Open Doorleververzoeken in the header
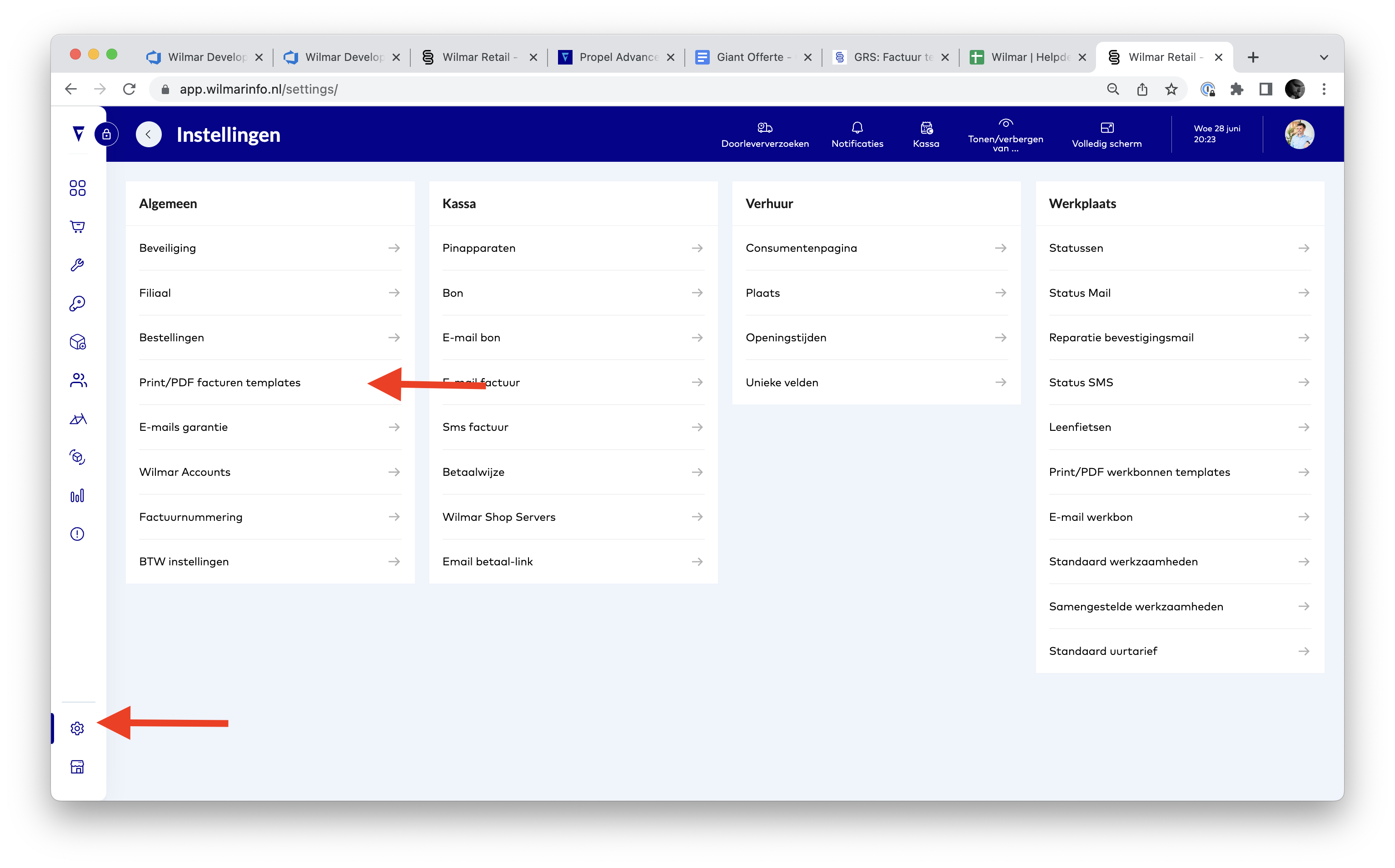Screen dimensions: 1395x868 tap(764, 134)
